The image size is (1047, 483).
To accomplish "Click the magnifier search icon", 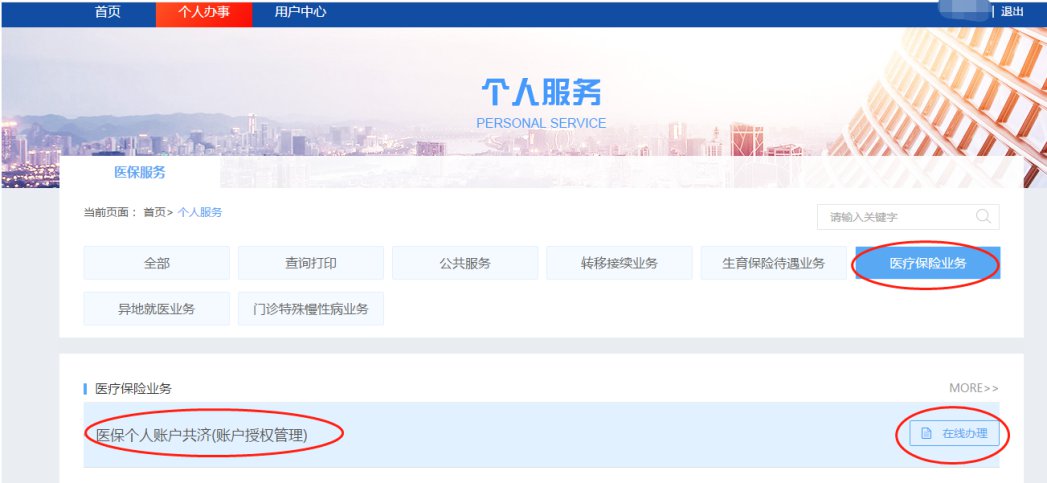I will point(983,216).
